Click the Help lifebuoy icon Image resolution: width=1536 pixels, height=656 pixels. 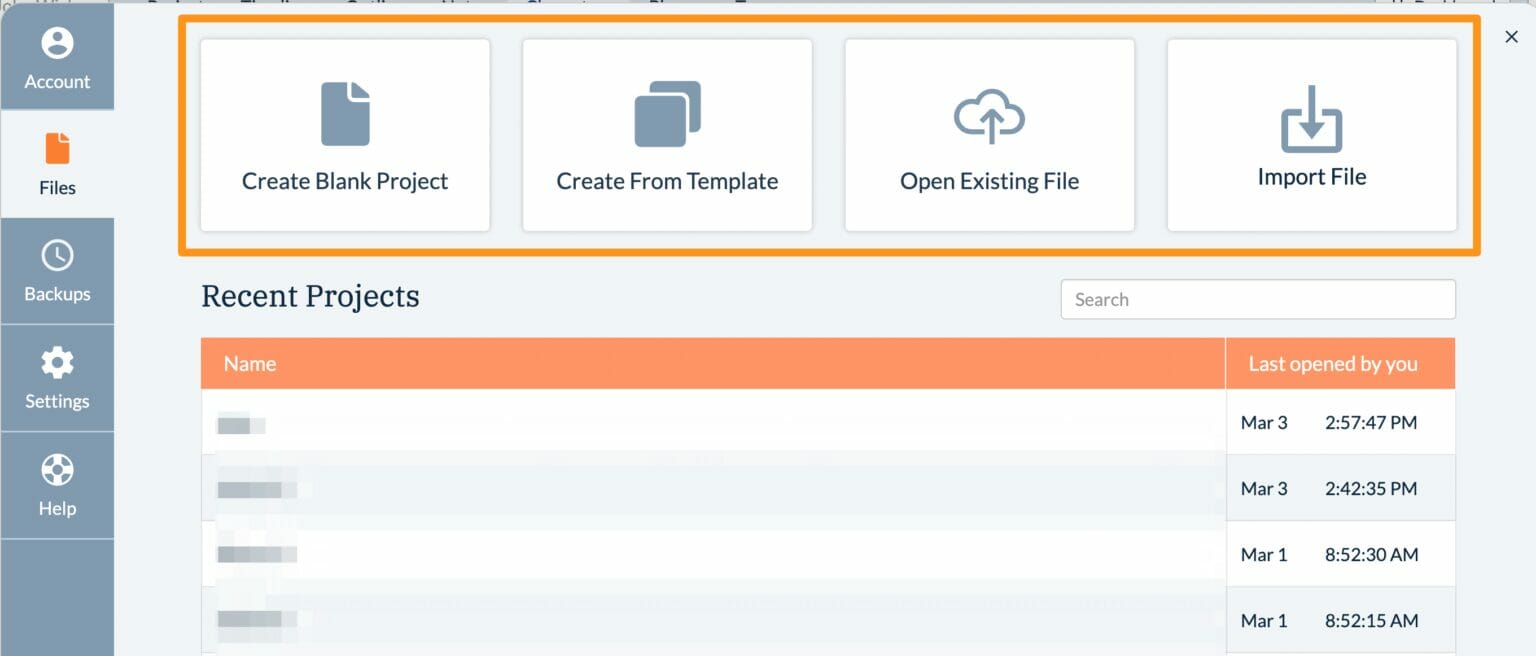(x=57, y=470)
